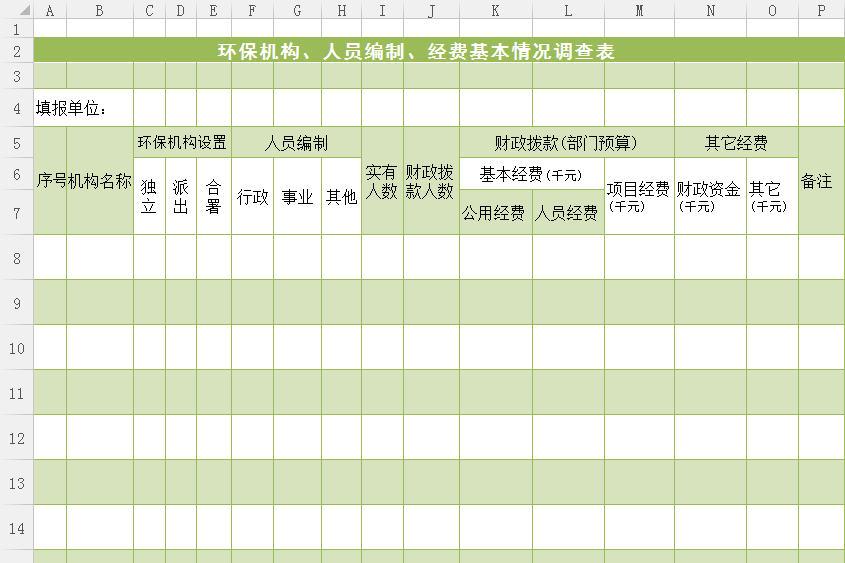Click the 独立 cell
The width and height of the screenshot is (845, 563).
[149, 196]
